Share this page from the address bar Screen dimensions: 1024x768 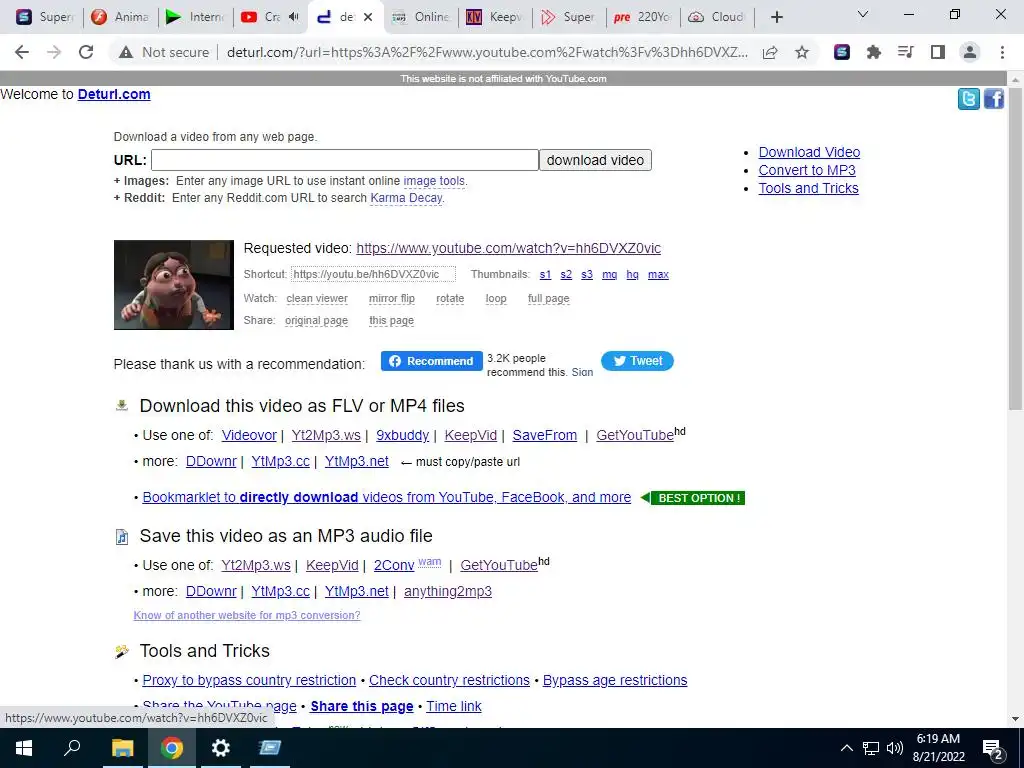(770, 52)
